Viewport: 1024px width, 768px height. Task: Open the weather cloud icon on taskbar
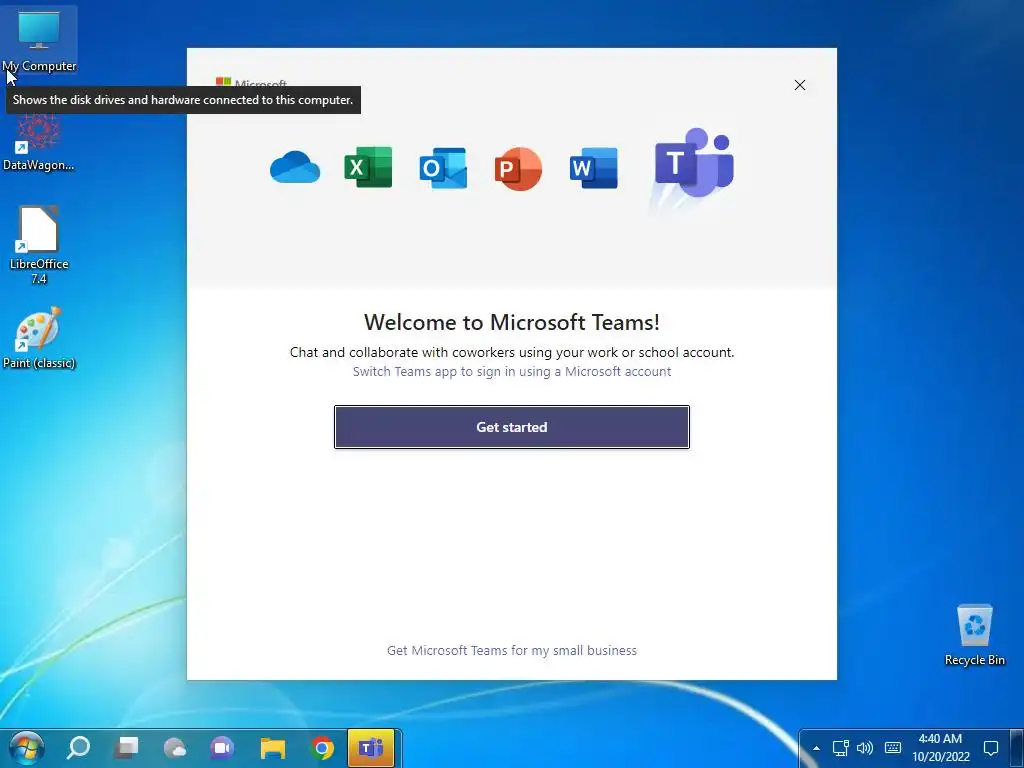click(x=174, y=748)
